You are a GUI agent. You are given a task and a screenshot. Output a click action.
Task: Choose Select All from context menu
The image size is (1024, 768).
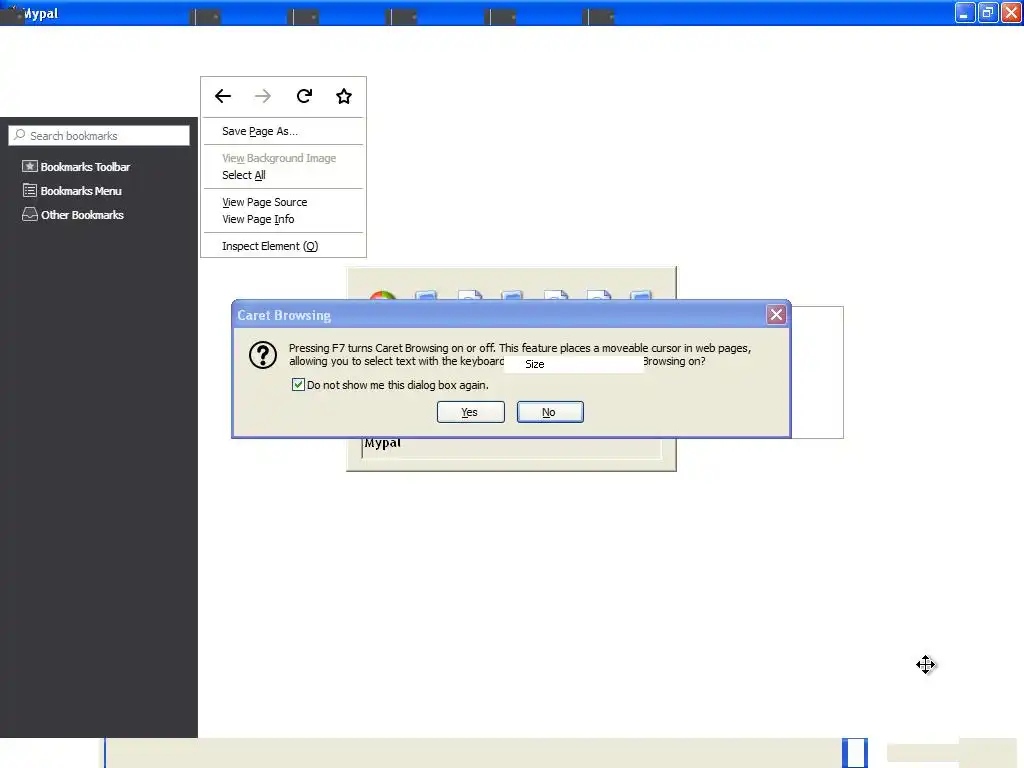click(x=283, y=175)
